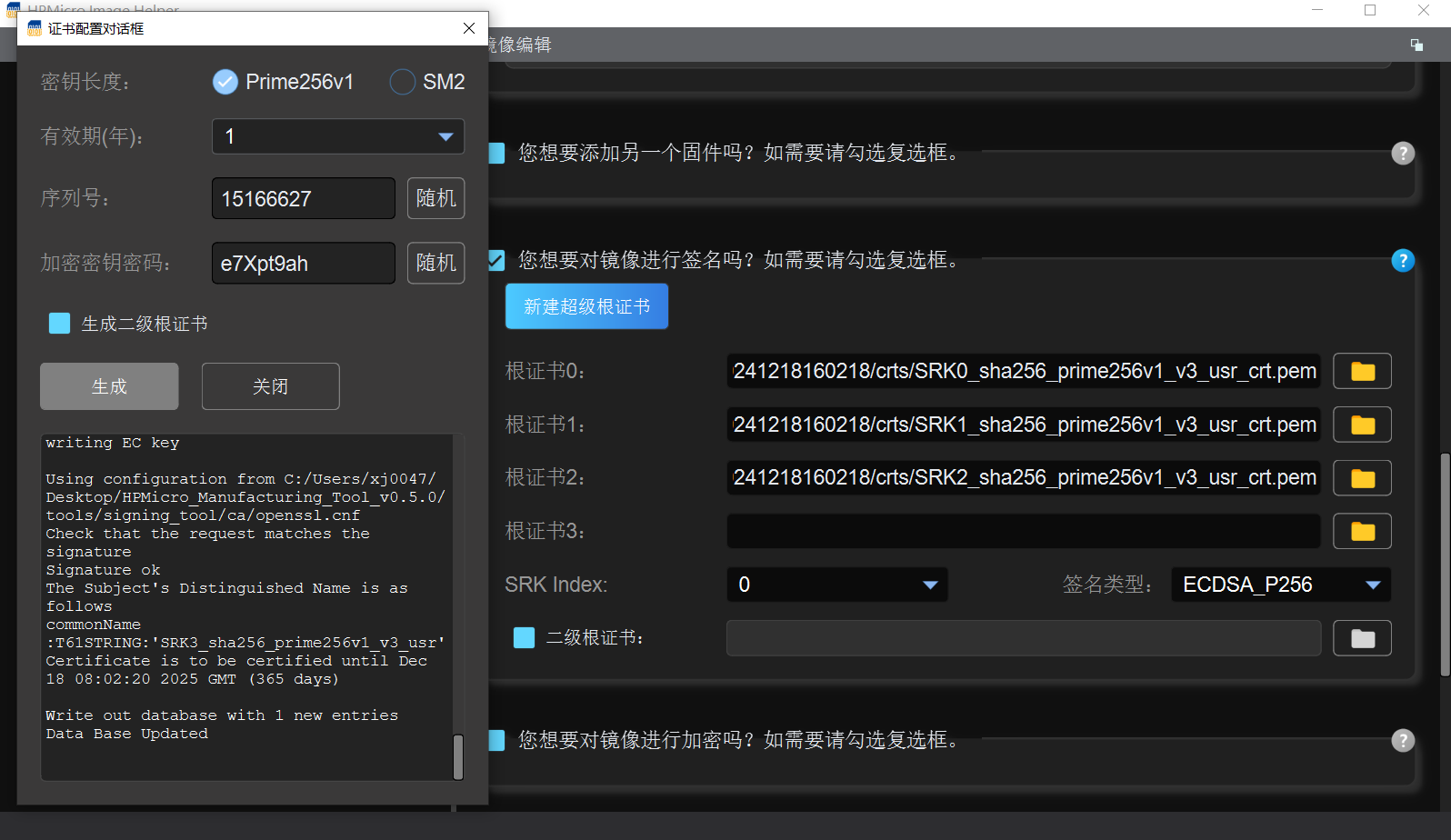
Task: Click the 序列号 input field
Action: (x=304, y=198)
